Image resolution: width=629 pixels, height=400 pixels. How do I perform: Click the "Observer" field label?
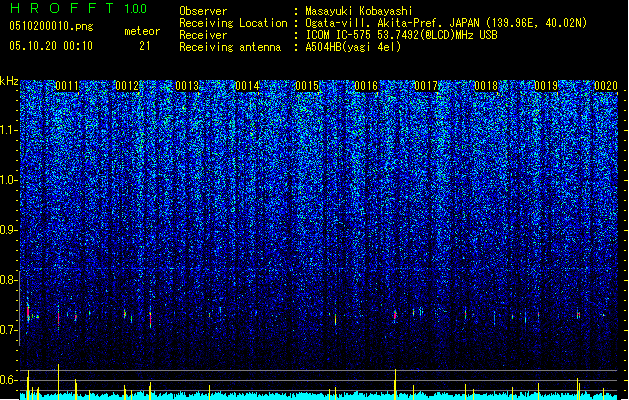[x=203, y=11]
